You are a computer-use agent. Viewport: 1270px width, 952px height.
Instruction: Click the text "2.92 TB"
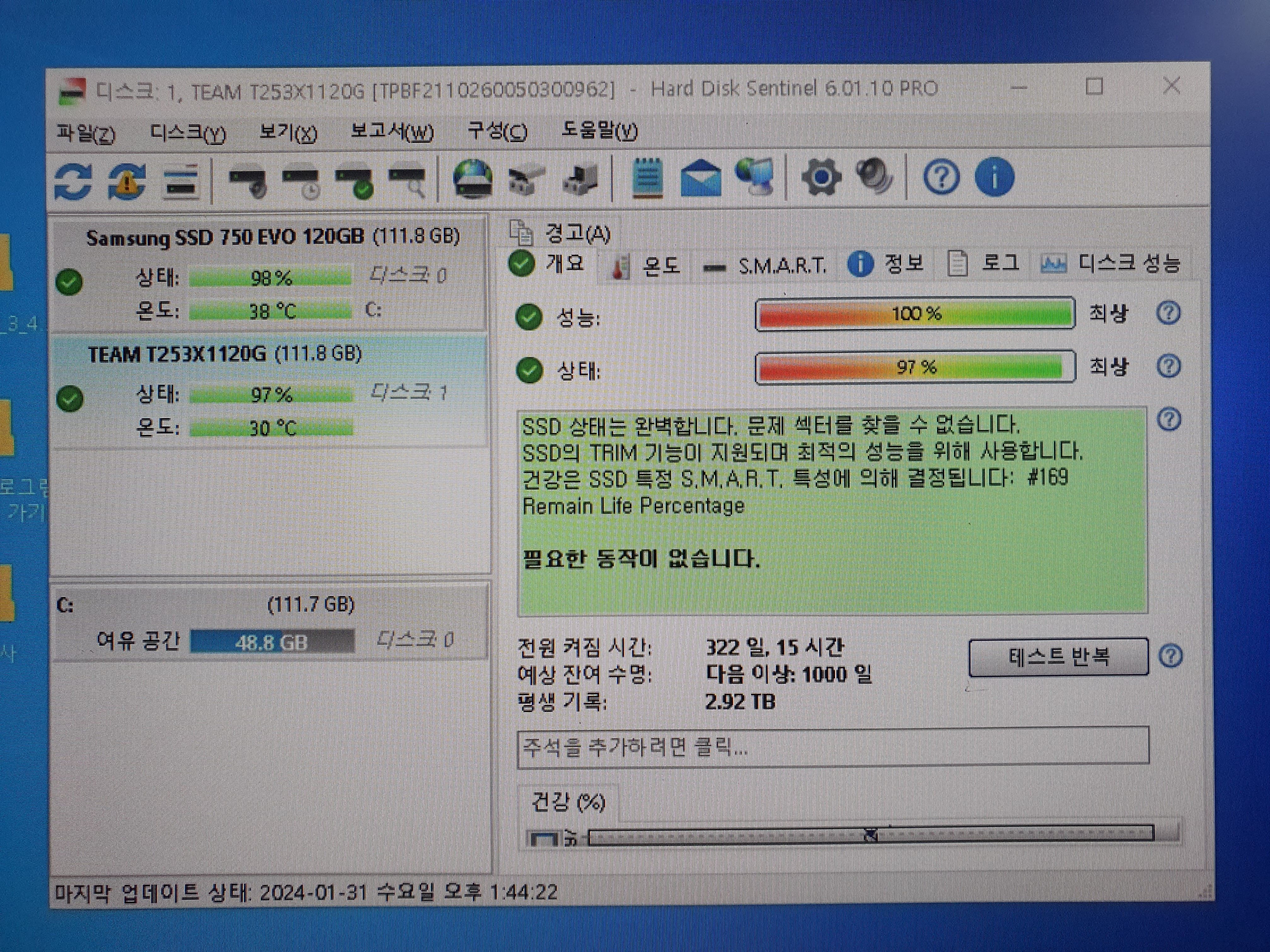tap(740, 701)
